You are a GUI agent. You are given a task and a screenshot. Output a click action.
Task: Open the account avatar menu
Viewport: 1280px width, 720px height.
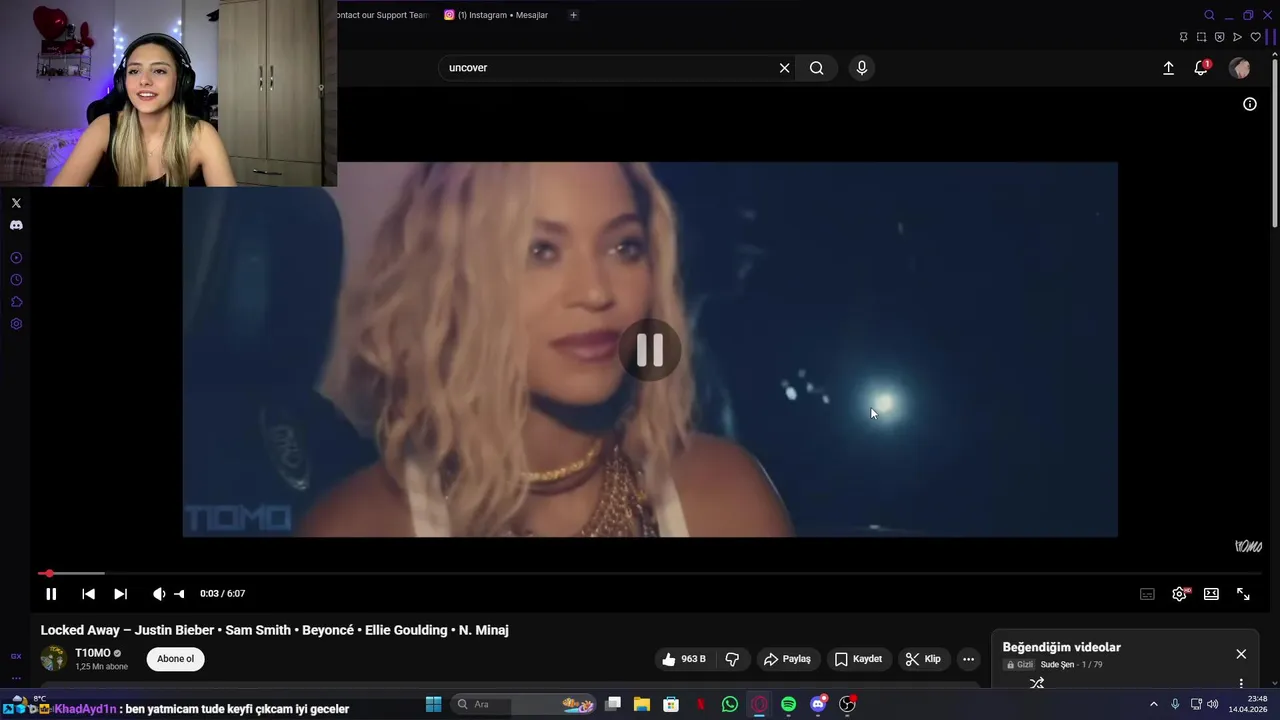pyautogui.click(x=1240, y=68)
